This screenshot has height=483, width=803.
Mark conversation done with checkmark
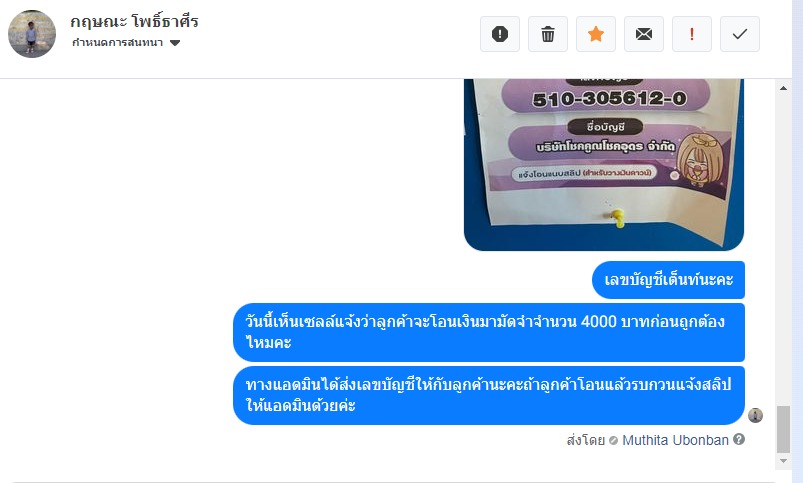pyautogui.click(x=740, y=34)
